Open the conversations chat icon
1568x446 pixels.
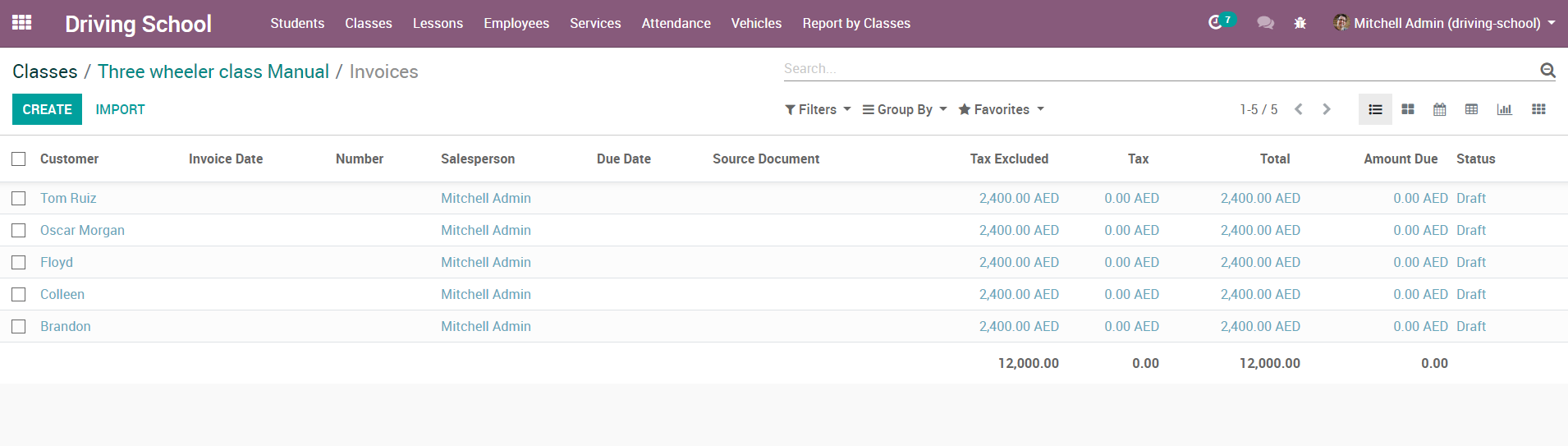click(x=1265, y=23)
